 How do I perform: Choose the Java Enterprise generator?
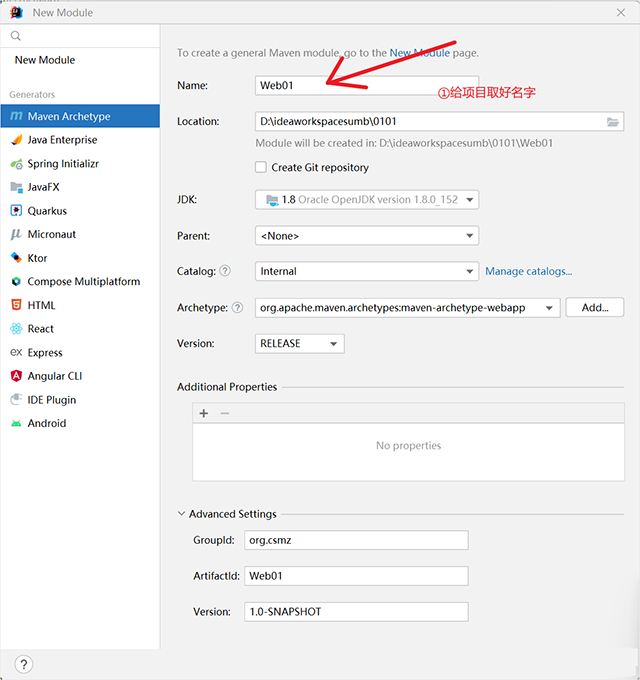click(x=61, y=140)
